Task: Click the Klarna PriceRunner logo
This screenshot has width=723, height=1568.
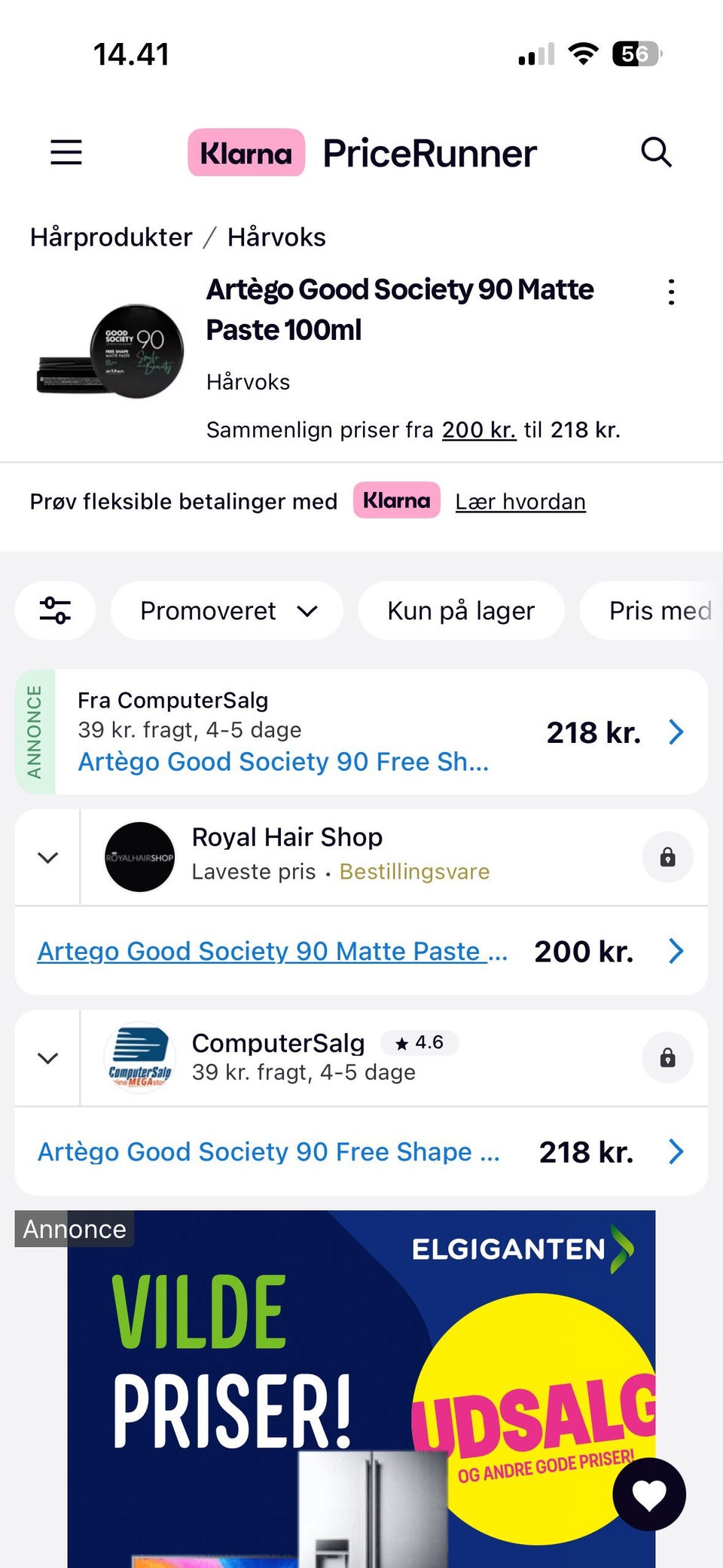Action: point(362,153)
